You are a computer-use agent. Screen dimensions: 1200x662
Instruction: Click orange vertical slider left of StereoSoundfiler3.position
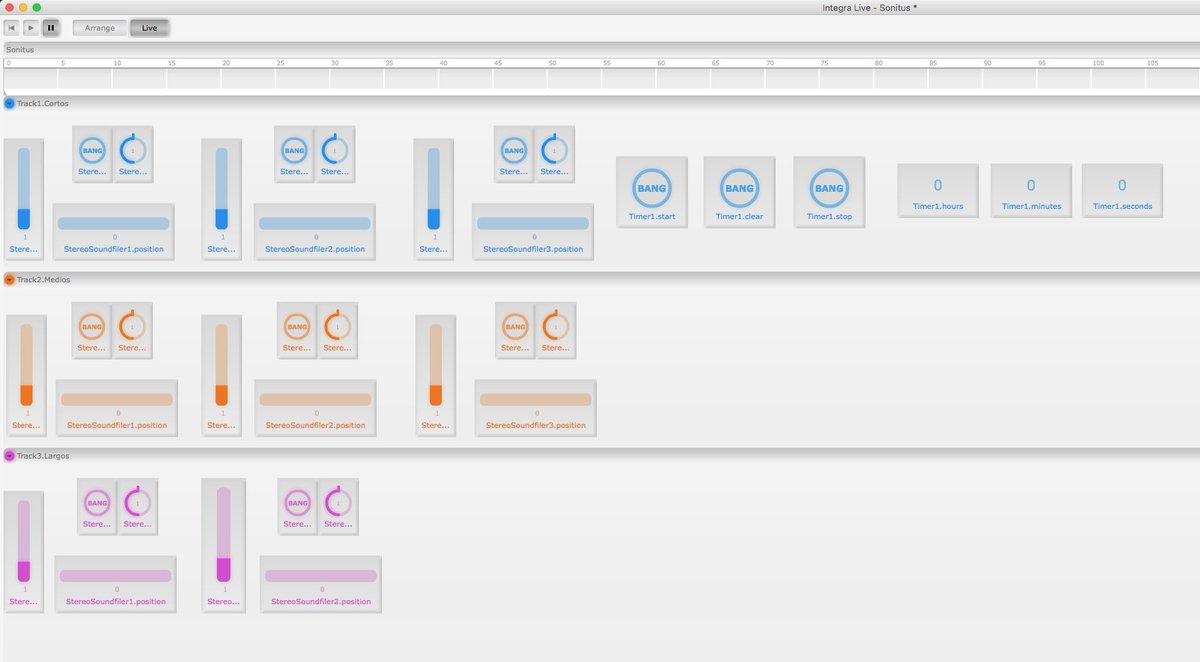coord(436,364)
